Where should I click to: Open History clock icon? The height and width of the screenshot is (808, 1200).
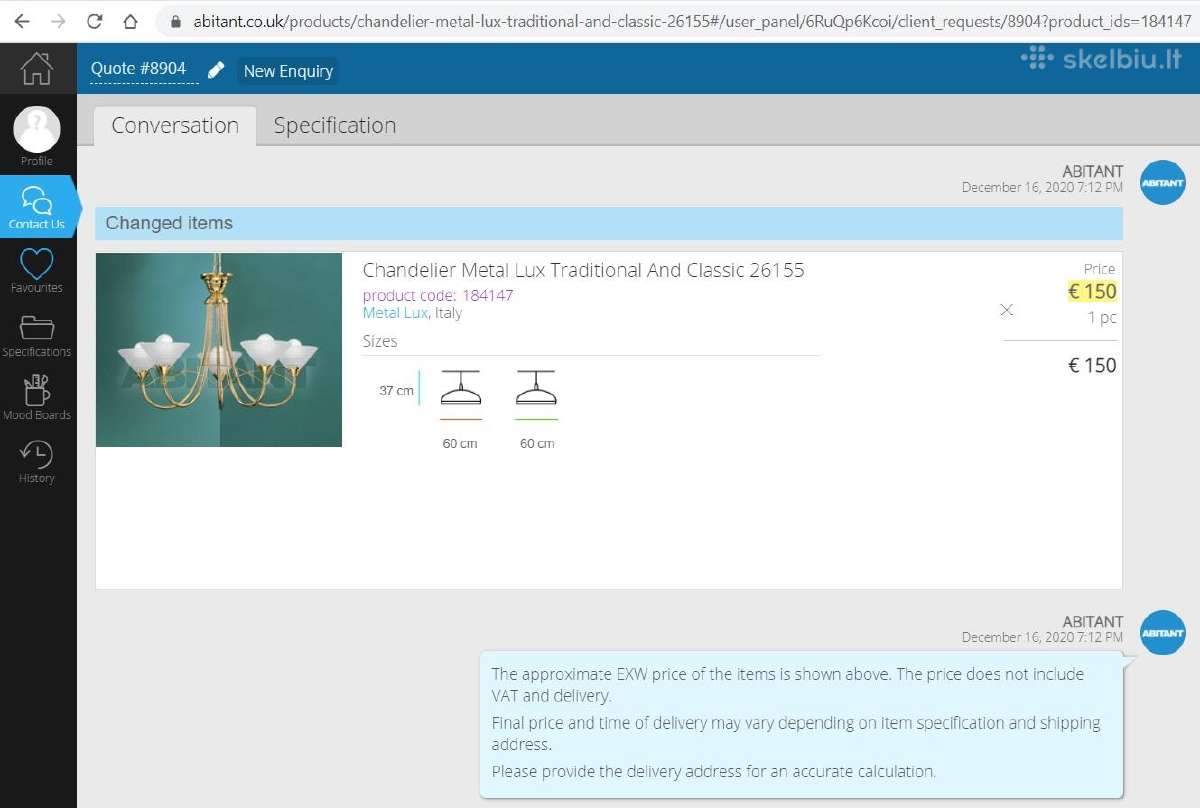click(x=37, y=454)
